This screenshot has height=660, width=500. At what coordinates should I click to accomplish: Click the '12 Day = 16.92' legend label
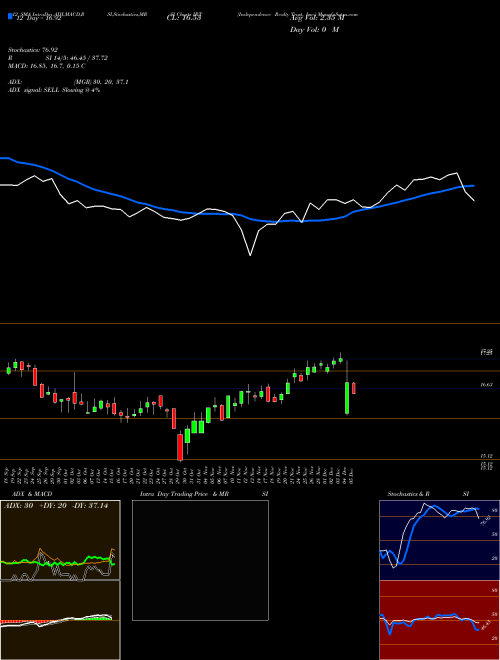37,18
